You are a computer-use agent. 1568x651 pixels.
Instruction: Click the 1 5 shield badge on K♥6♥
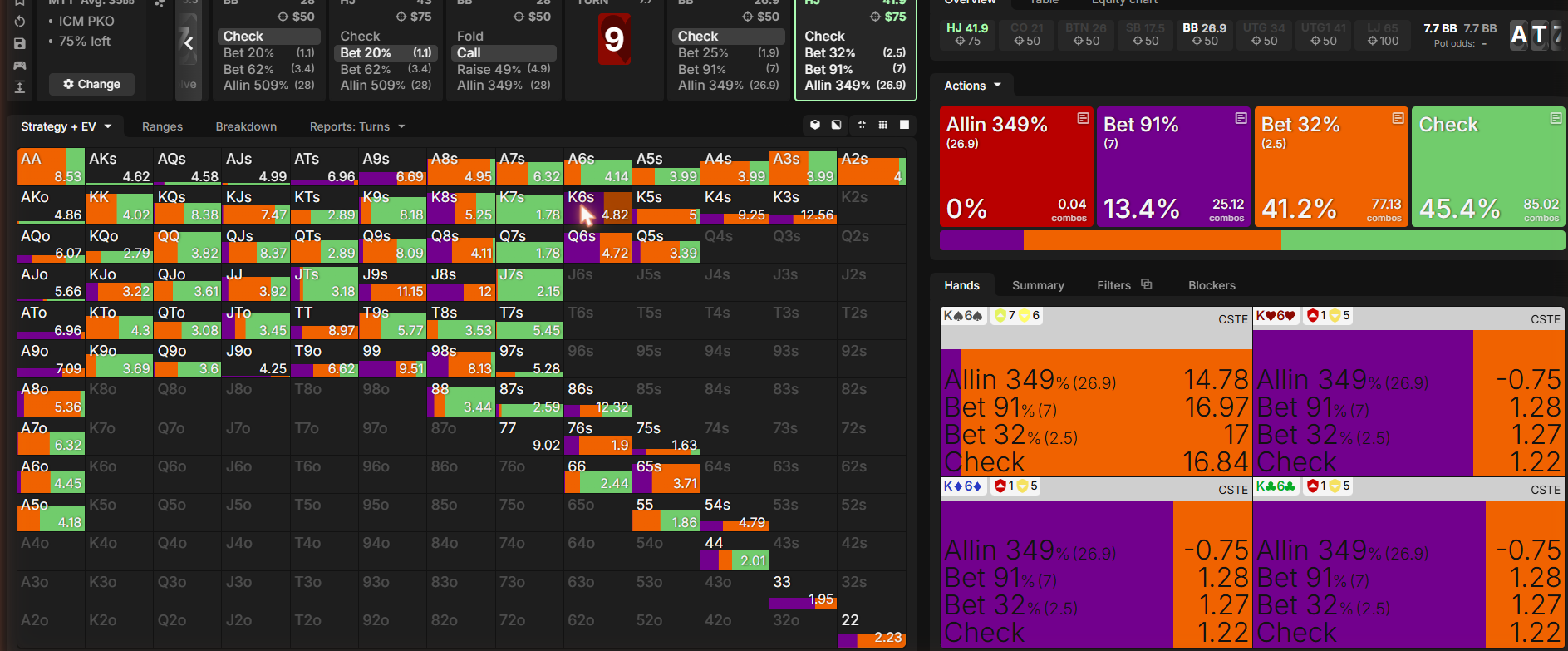1328,316
